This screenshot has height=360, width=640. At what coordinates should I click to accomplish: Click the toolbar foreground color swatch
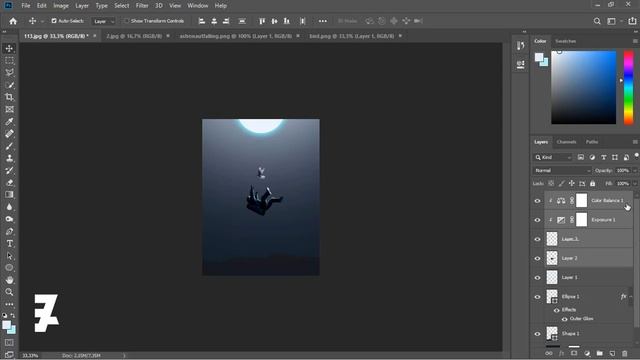click(x=6, y=325)
